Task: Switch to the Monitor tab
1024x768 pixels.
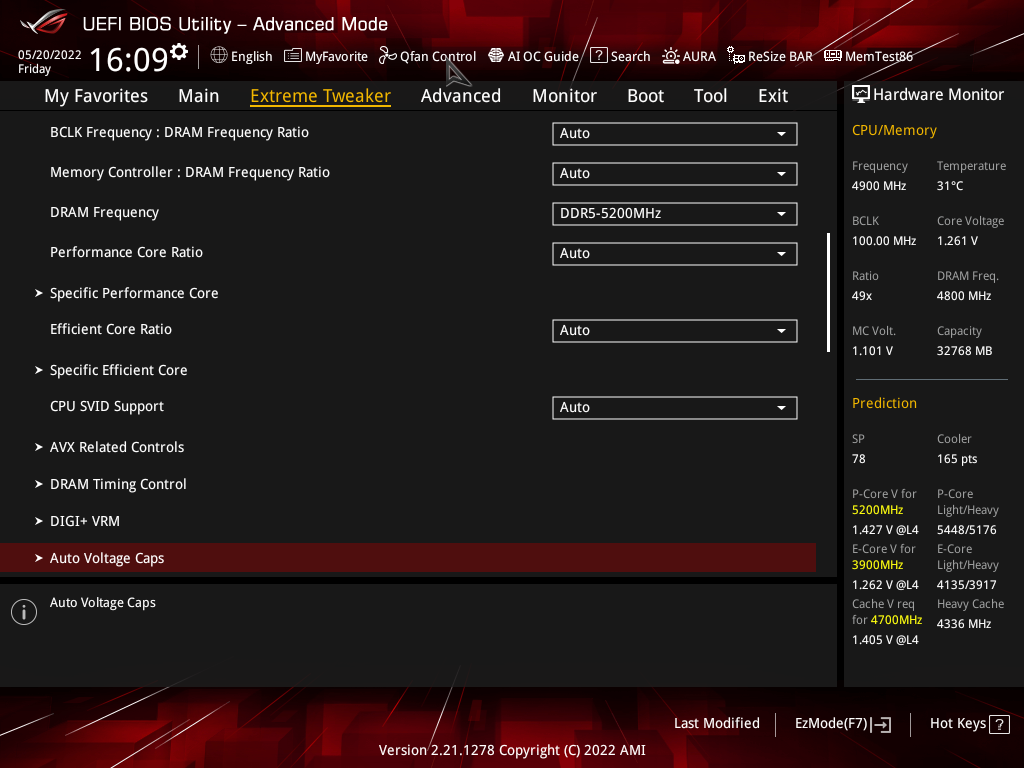Action: pyautogui.click(x=564, y=96)
